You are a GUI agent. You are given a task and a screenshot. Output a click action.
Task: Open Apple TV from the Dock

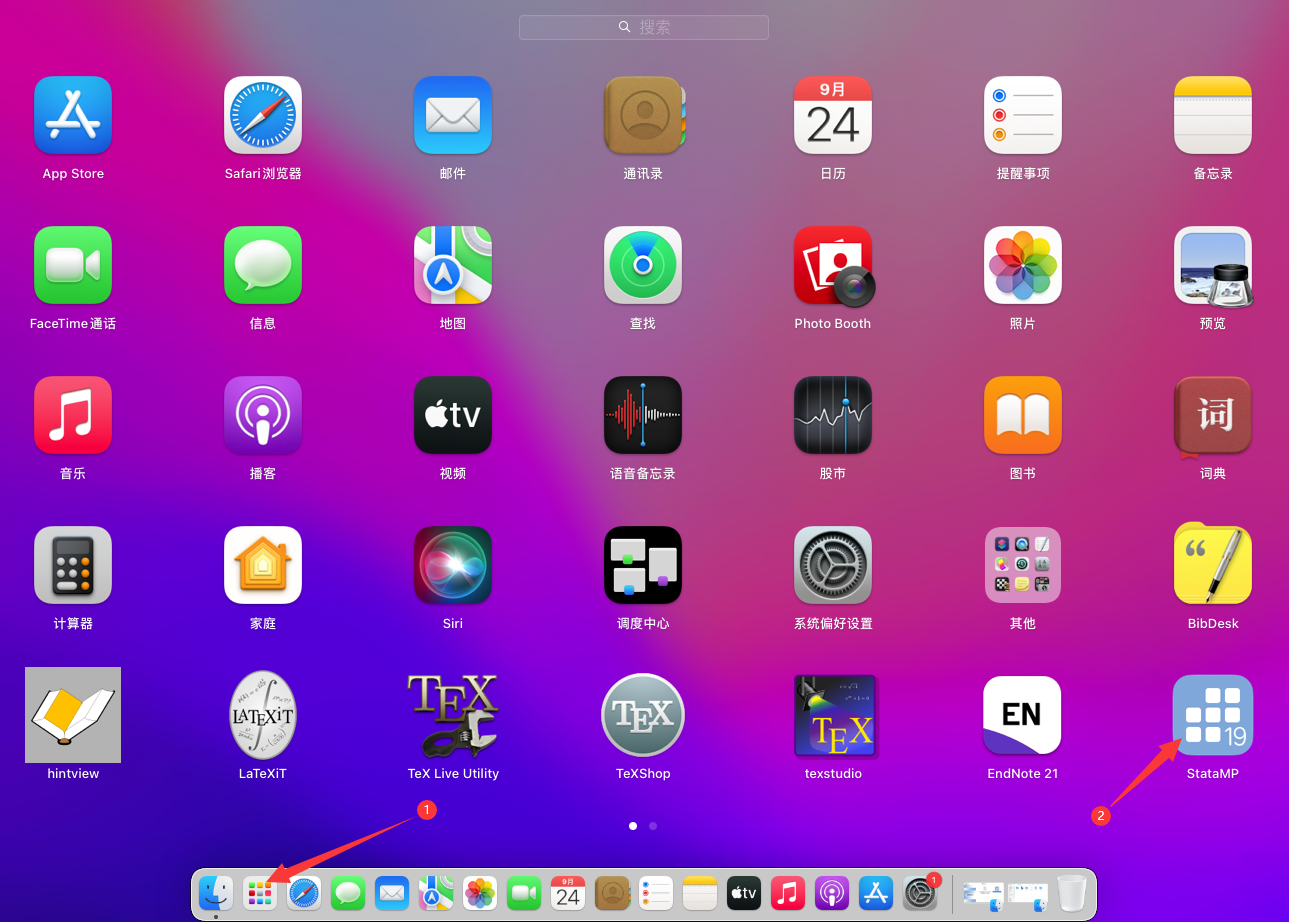coord(744,892)
